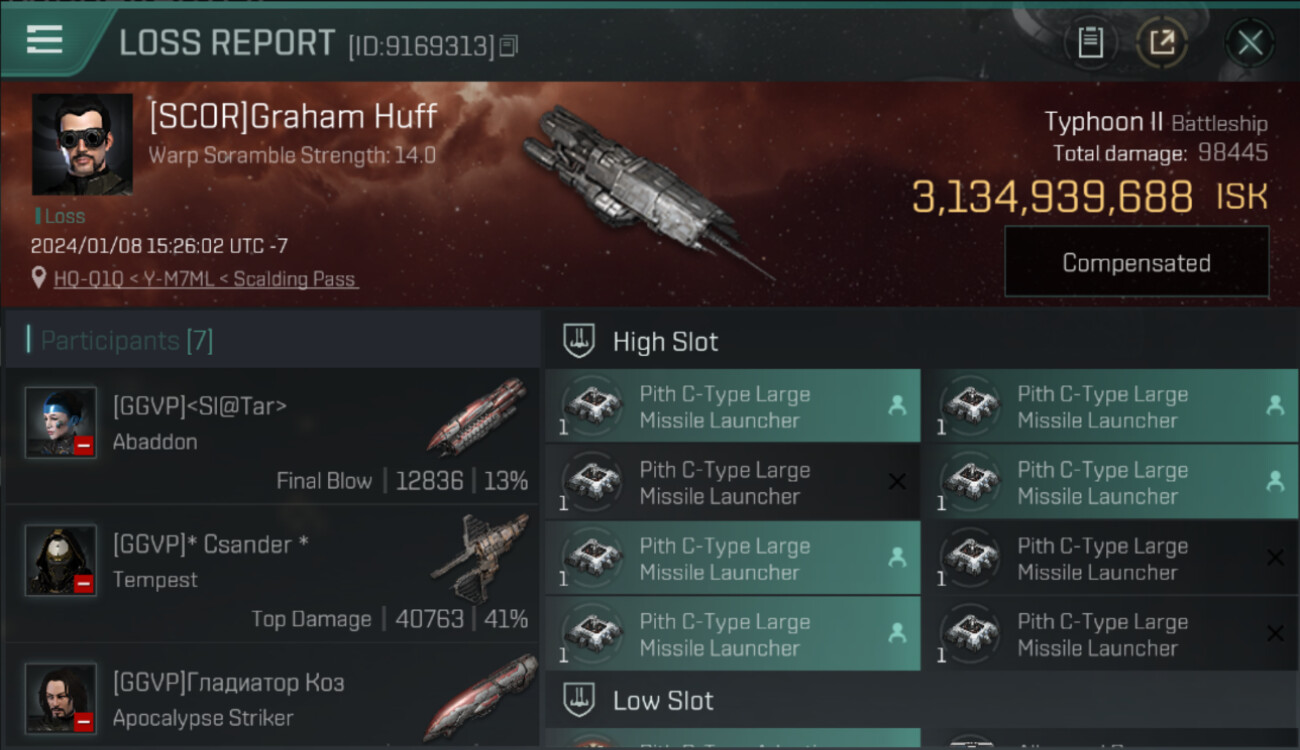The image size is (1300, 750).
Task: Click the share report icon
Action: tap(1162, 42)
